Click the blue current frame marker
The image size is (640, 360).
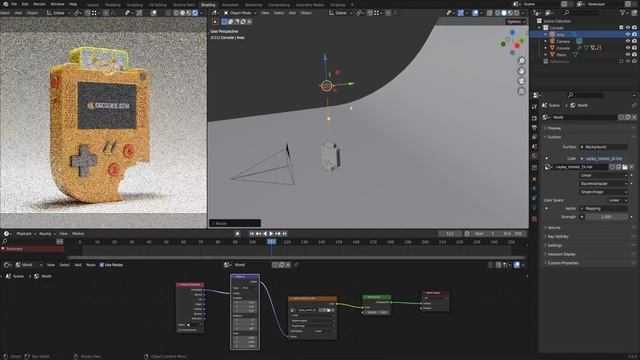click(x=271, y=242)
